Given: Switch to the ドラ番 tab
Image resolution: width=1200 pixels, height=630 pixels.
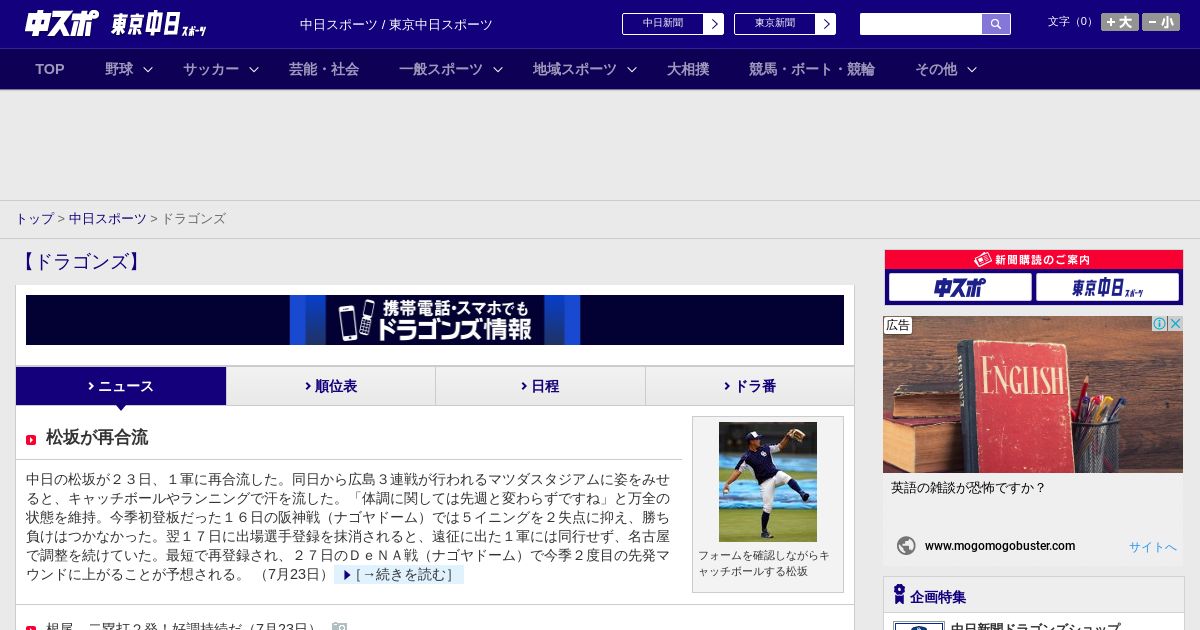Looking at the screenshot, I should pyautogui.click(x=750, y=386).
